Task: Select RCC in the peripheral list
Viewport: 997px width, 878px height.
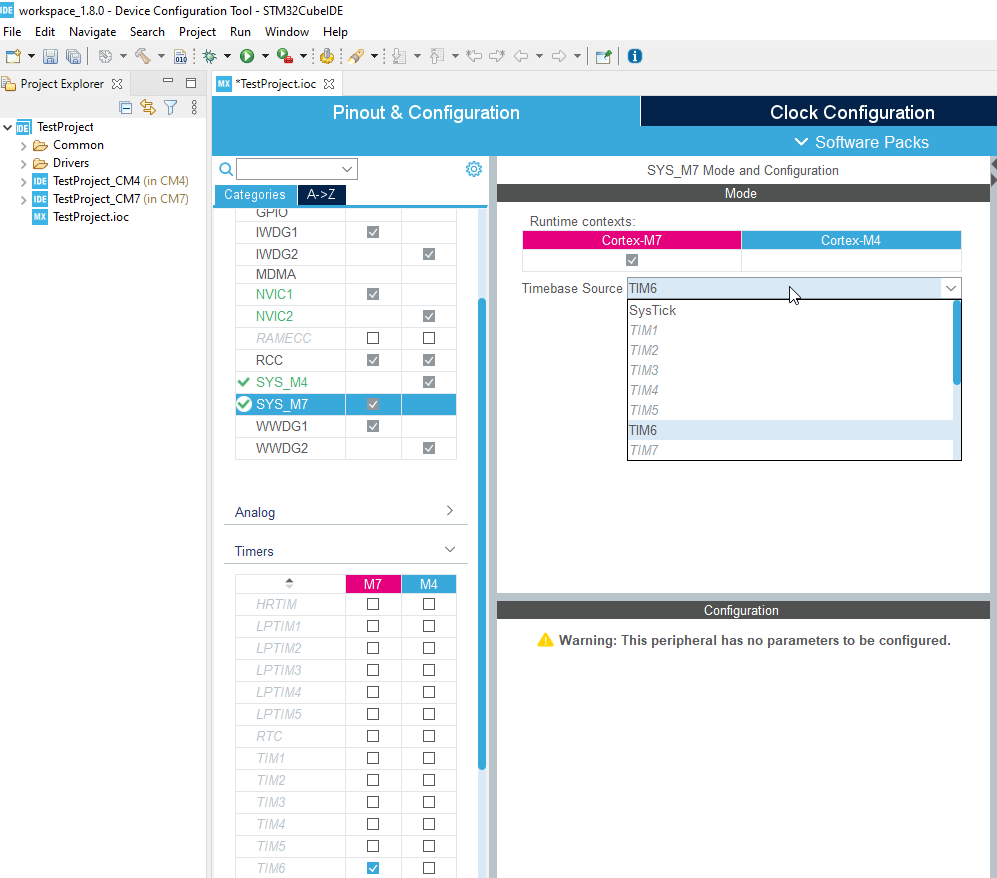Action: pyautogui.click(x=269, y=360)
